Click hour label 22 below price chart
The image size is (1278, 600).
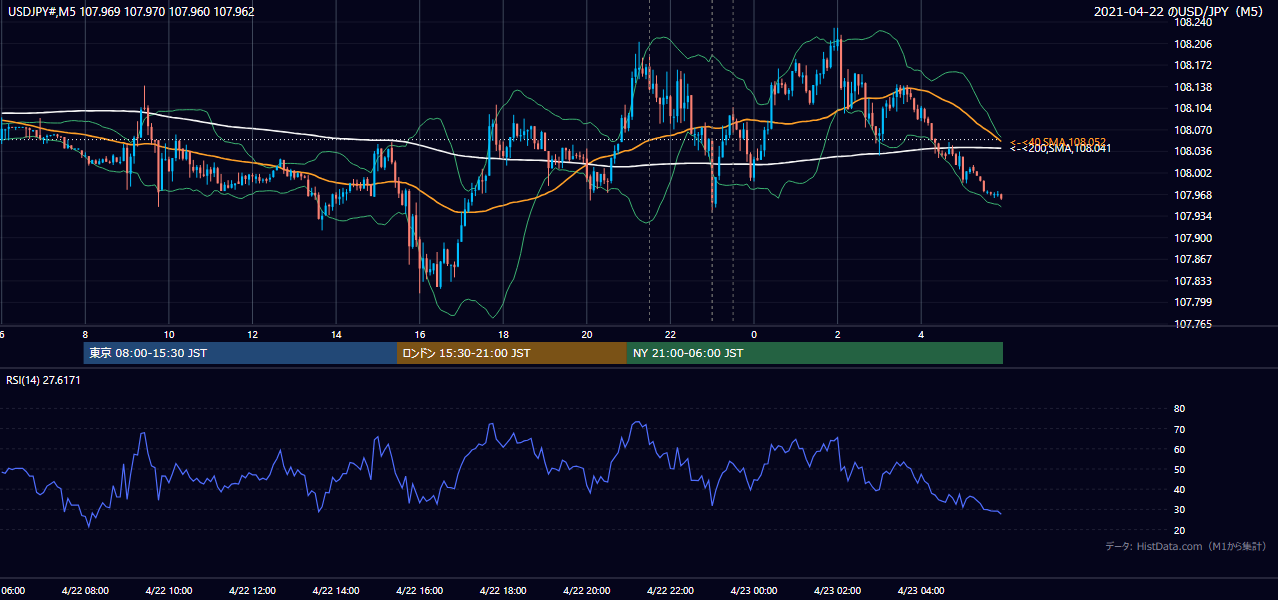(670, 335)
